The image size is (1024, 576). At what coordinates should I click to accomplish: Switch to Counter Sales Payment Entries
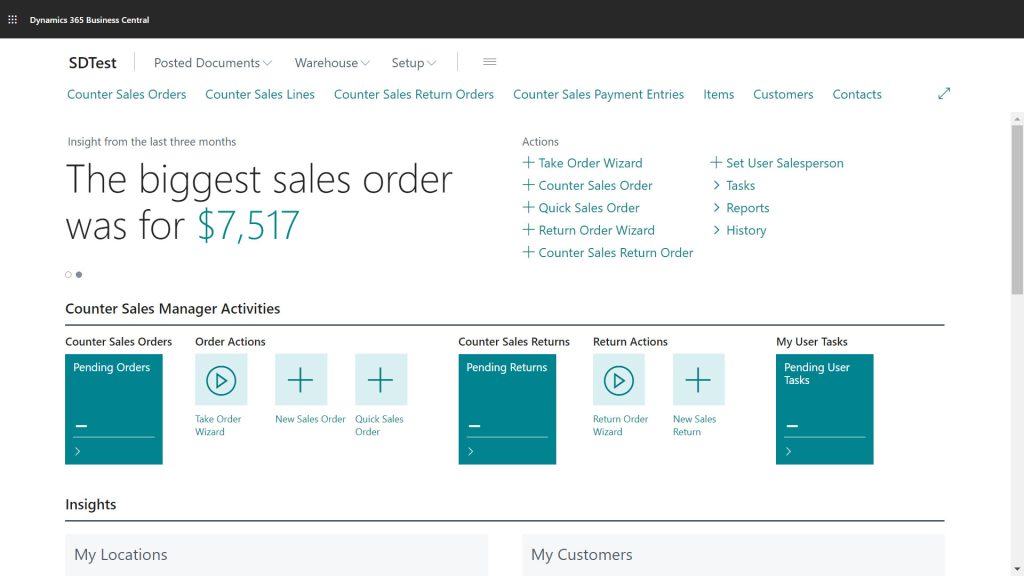coord(598,94)
